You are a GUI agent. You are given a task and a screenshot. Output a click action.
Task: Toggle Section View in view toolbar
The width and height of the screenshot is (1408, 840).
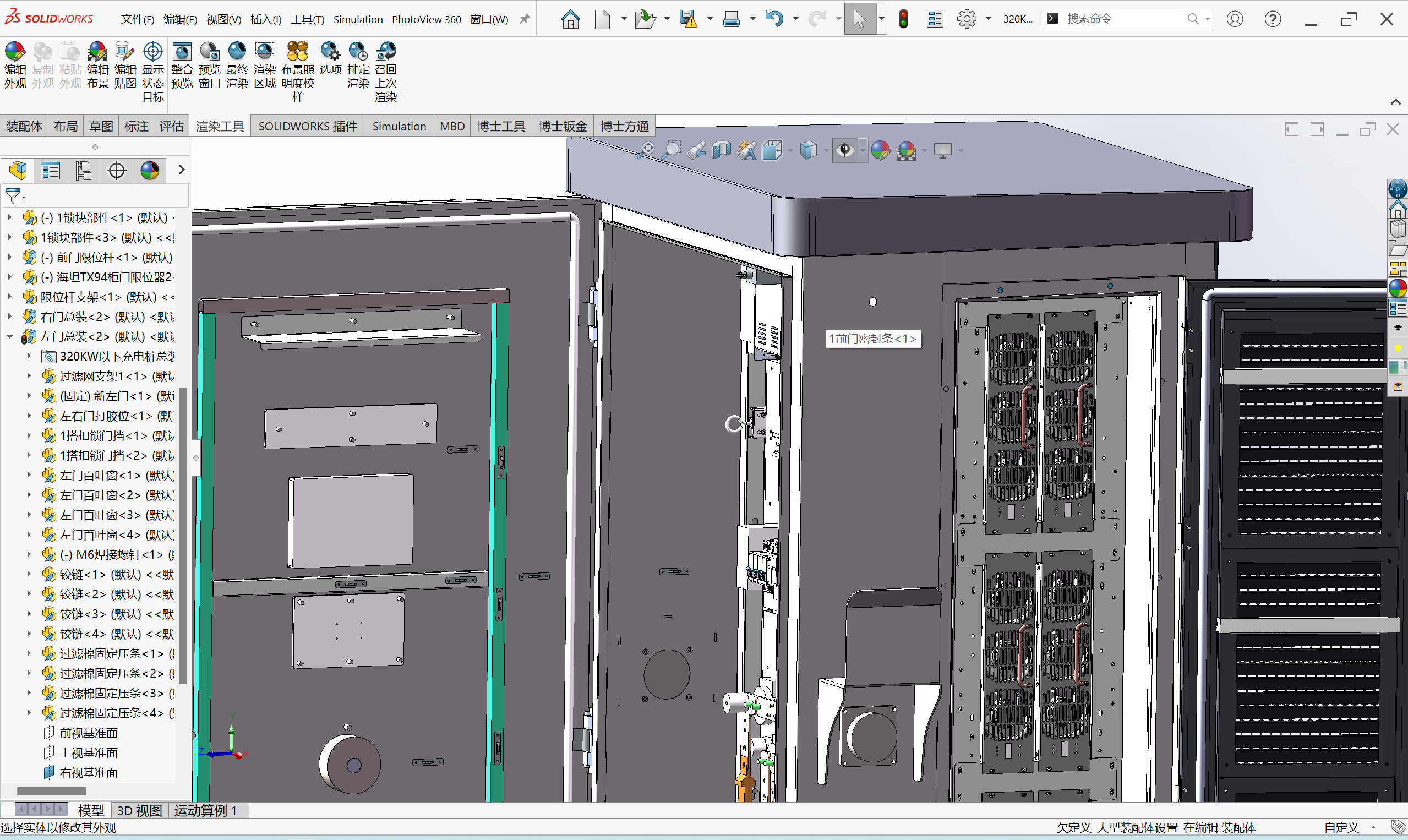(x=722, y=150)
